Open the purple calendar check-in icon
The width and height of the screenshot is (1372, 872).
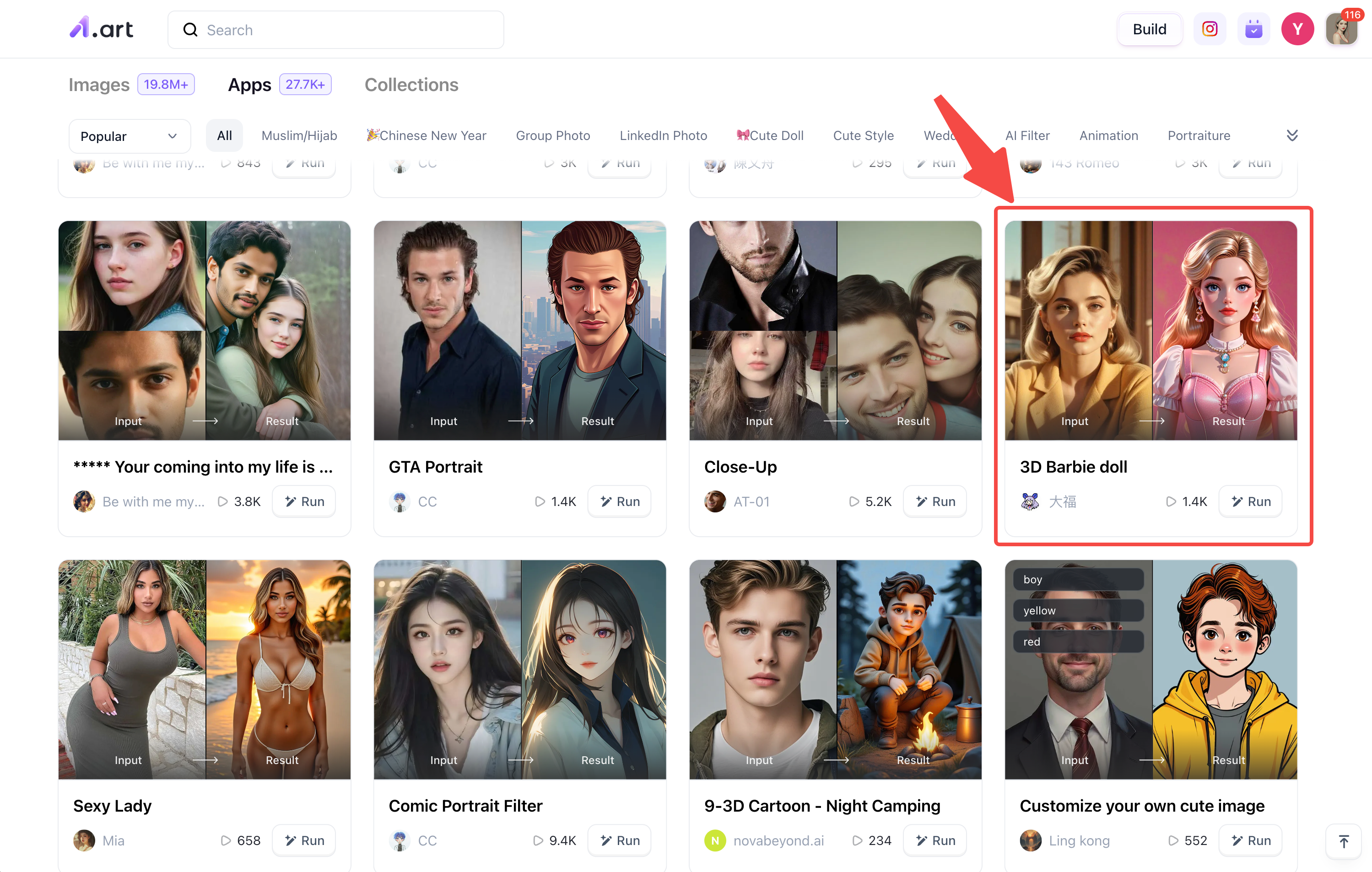pos(1253,29)
